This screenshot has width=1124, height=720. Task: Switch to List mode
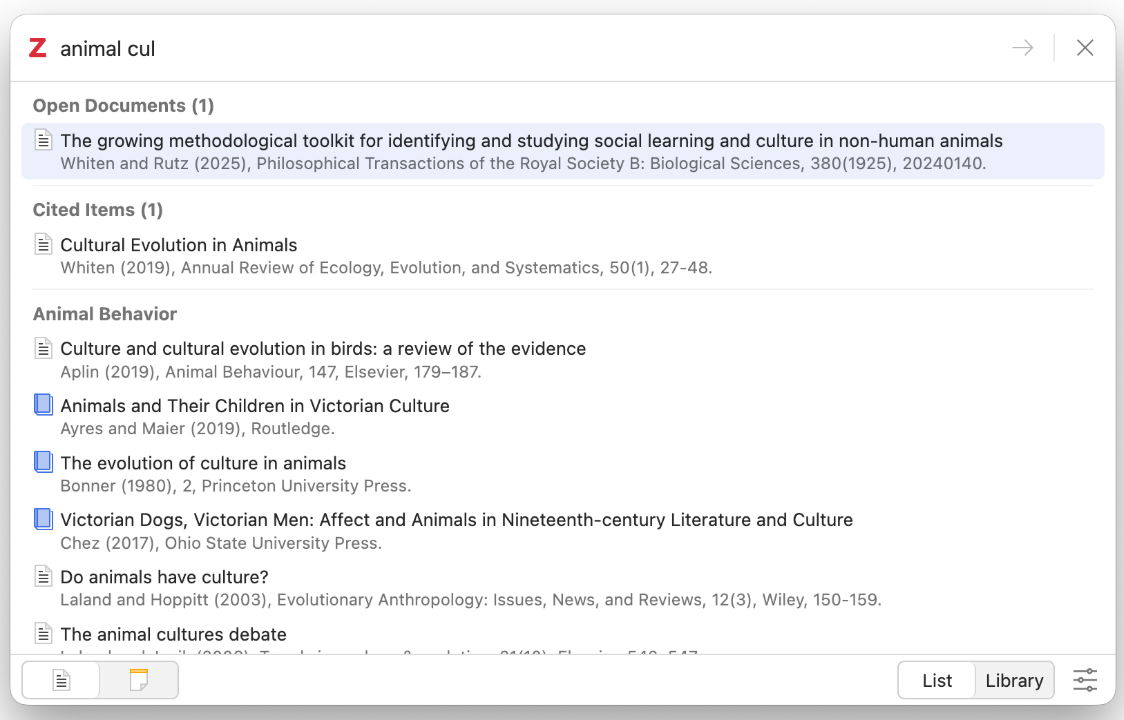coord(937,680)
